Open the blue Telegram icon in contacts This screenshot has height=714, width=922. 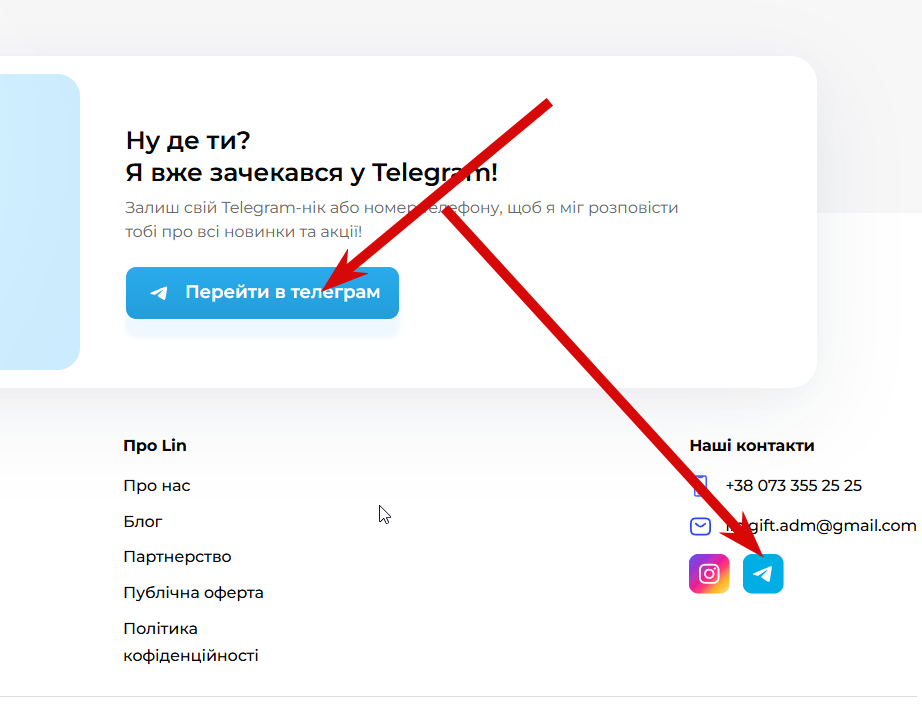coord(763,573)
